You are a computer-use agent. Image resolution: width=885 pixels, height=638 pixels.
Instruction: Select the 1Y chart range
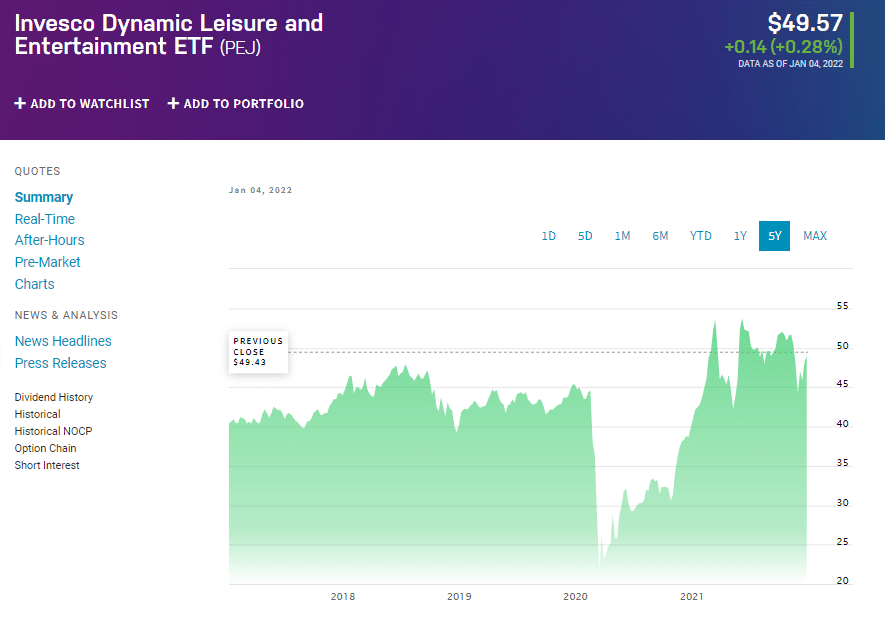coord(740,236)
